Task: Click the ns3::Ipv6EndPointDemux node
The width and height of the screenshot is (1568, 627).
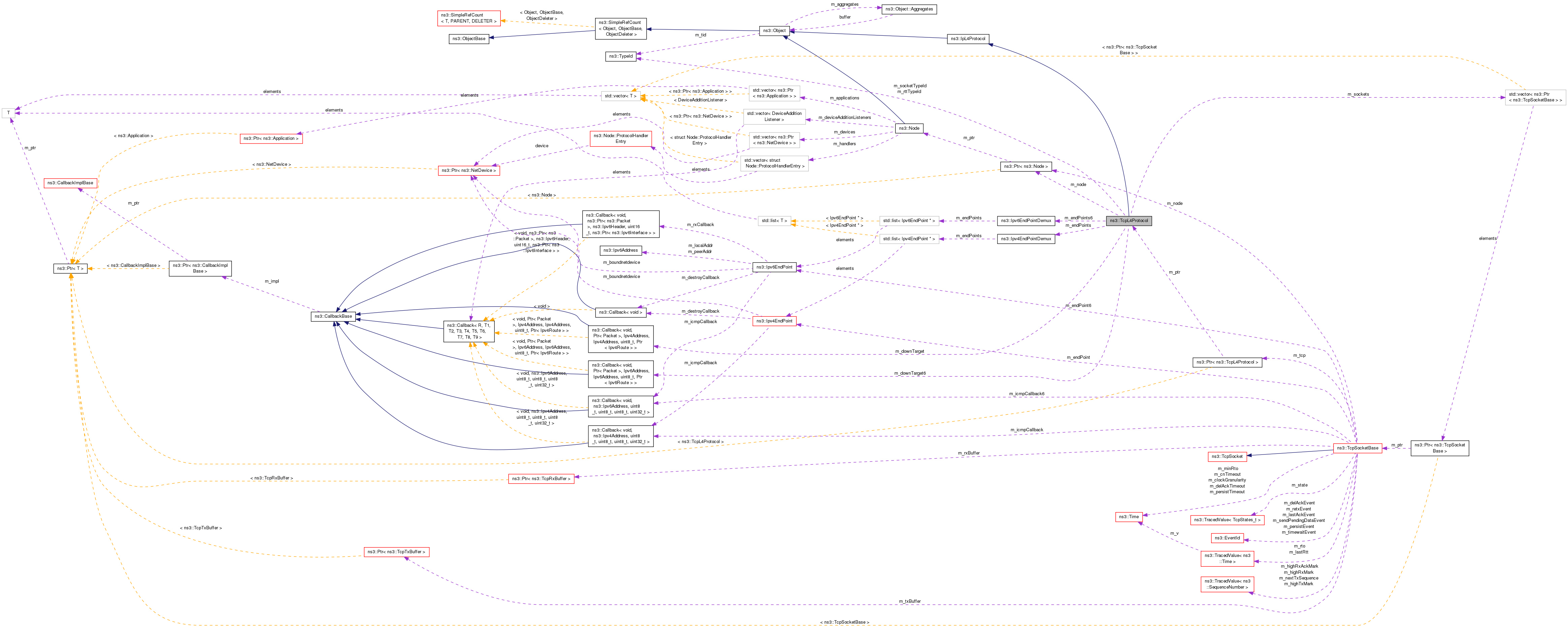Action: 1026,220
